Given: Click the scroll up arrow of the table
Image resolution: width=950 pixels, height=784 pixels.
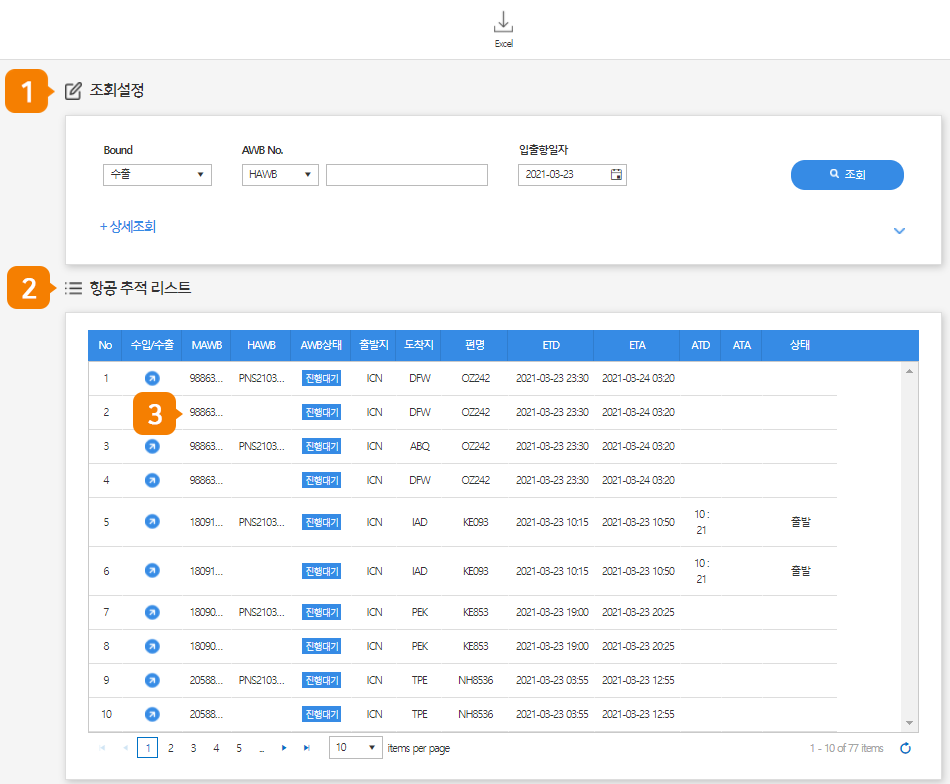Looking at the screenshot, I should coord(909,371).
